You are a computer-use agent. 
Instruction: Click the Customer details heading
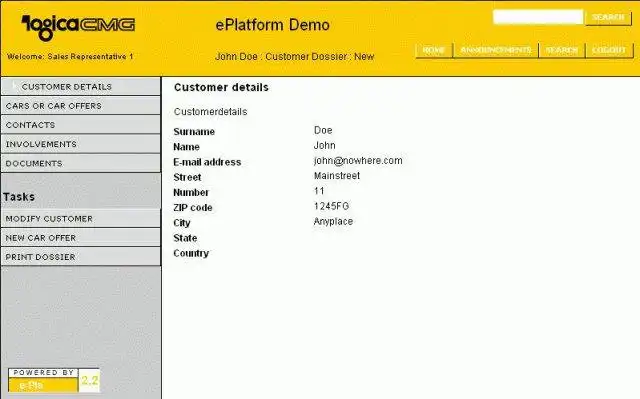[x=221, y=87]
